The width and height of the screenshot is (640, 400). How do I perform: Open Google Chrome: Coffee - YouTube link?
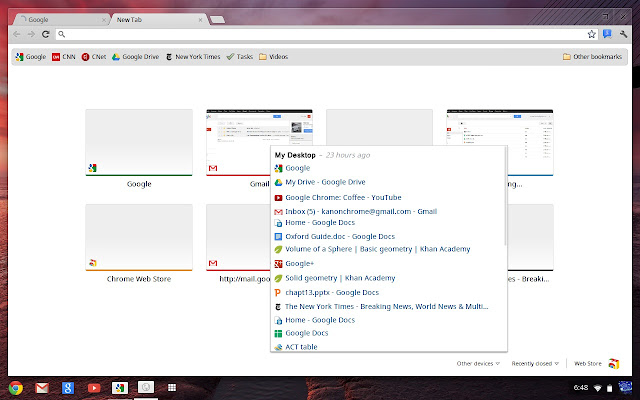(343, 198)
